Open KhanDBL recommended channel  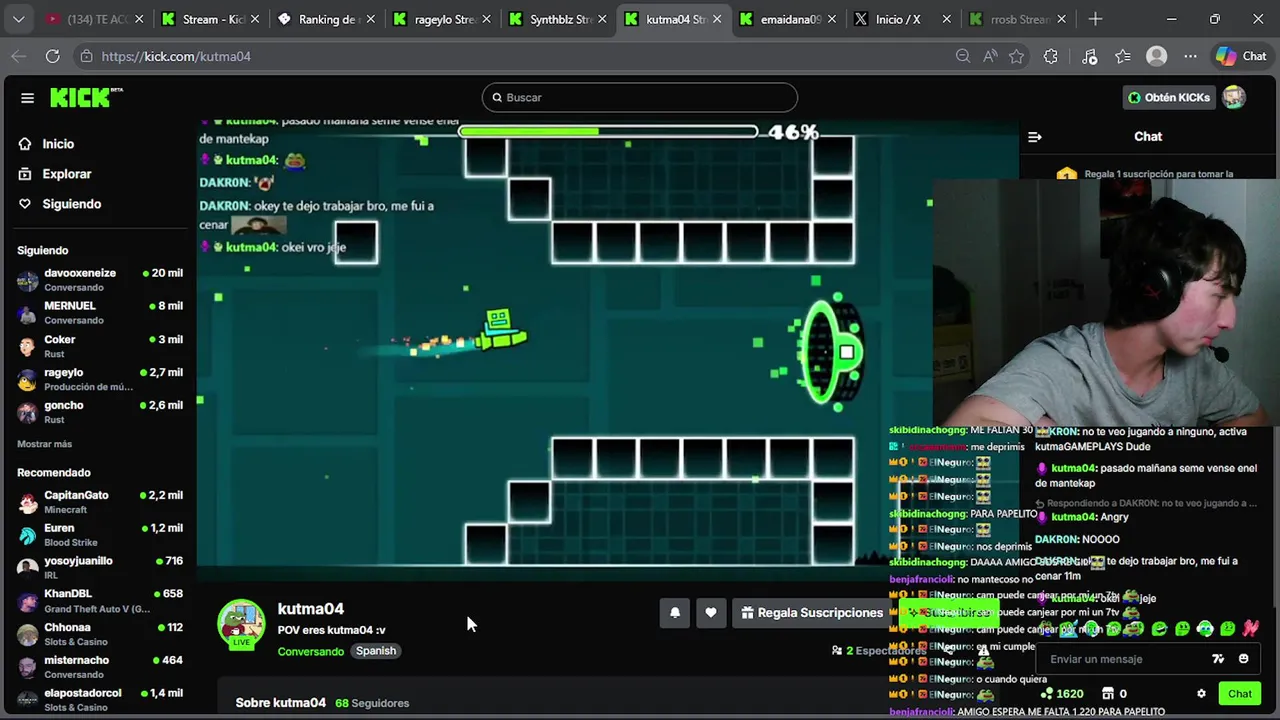tap(99, 601)
